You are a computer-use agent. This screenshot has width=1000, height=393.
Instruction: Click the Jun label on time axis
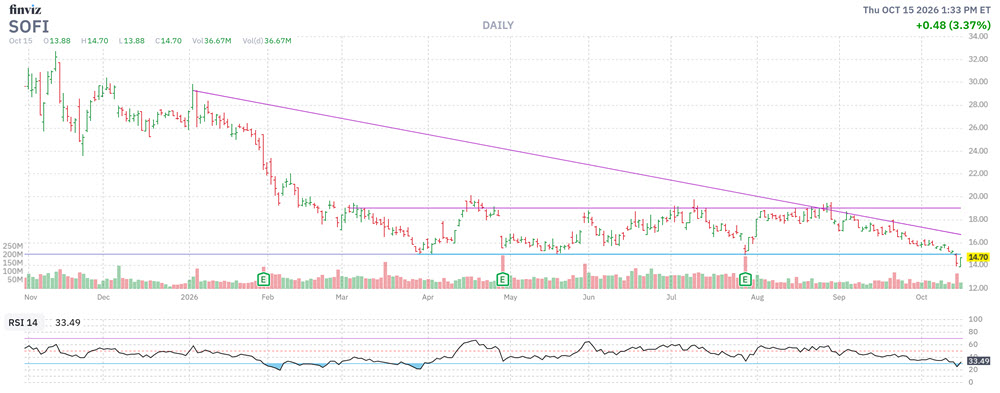pyautogui.click(x=589, y=297)
